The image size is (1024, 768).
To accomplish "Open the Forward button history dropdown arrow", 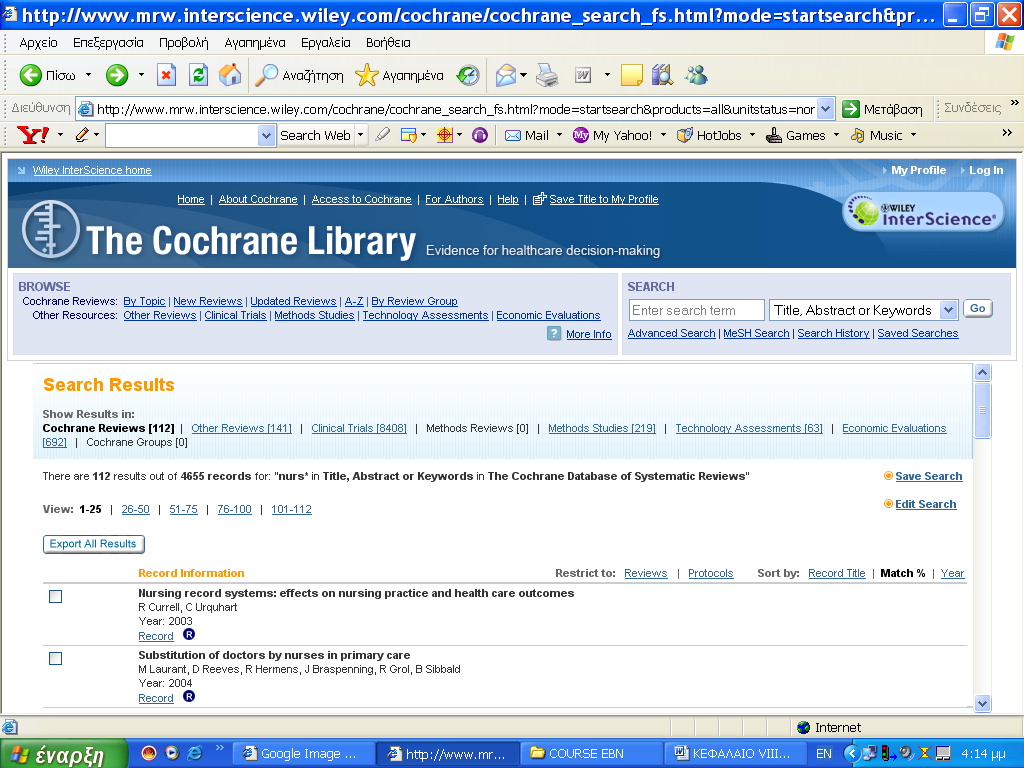I will (x=141, y=75).
